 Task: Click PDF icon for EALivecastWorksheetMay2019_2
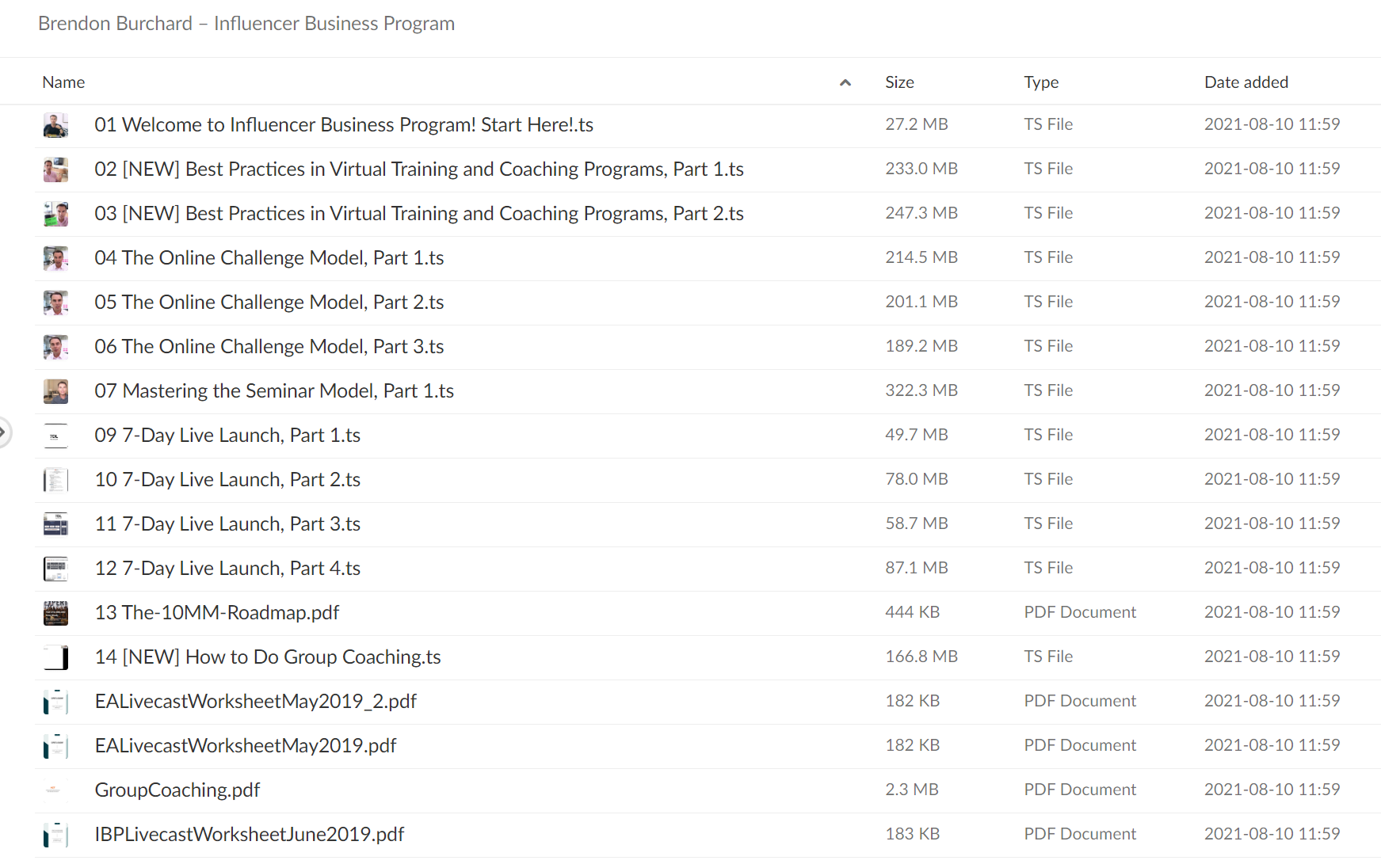click(x=55, y=702)
